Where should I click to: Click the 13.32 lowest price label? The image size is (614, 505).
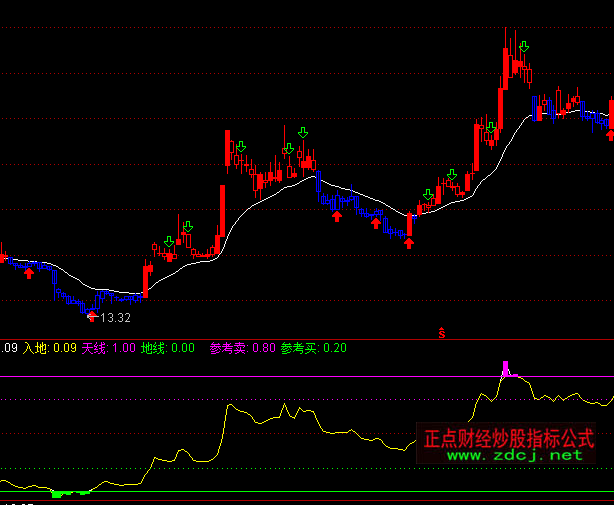(116, 317)
